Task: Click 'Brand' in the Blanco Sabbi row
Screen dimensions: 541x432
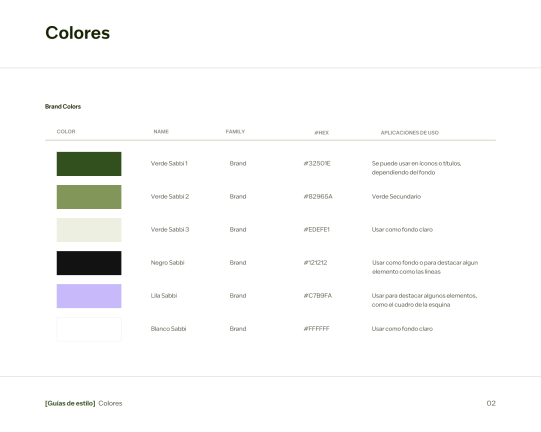Action: pos(238,329)
